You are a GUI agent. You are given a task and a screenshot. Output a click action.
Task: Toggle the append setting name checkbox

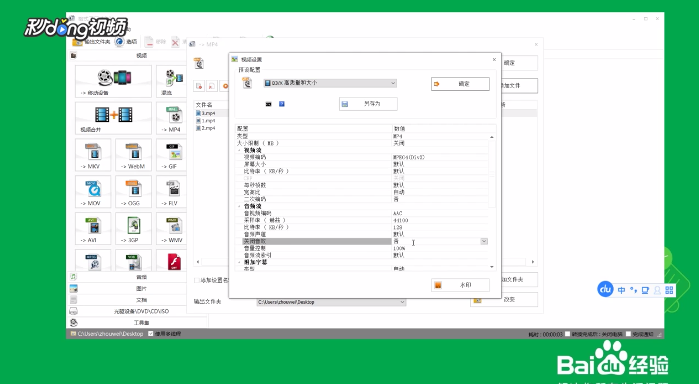197,281
